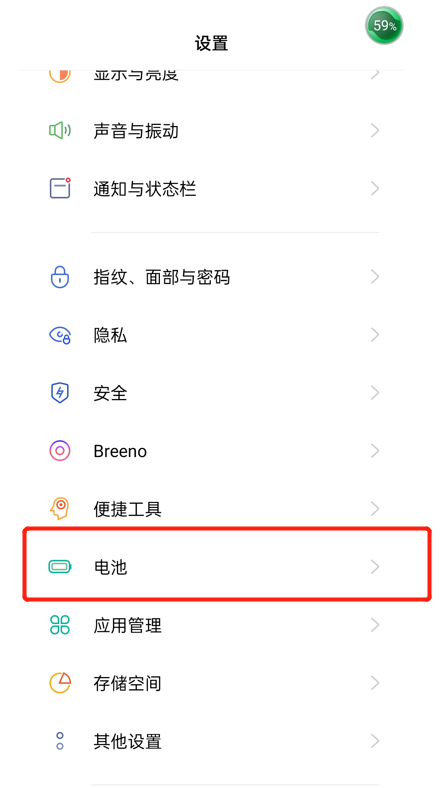The image size is (441, 788).
Task: Expand the 电池 row chevron
Action: click(375, 567)
